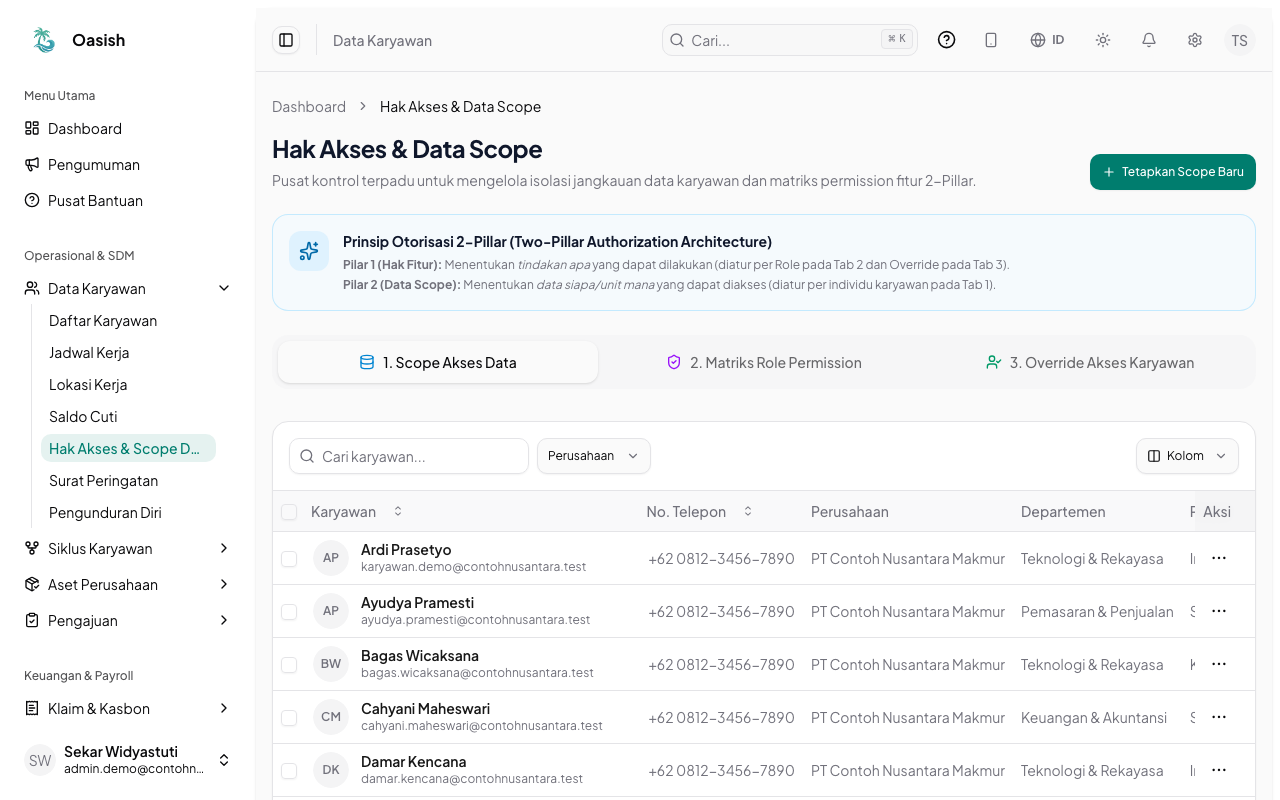Open Saldo Cuti in sidebar

point(128,417)
